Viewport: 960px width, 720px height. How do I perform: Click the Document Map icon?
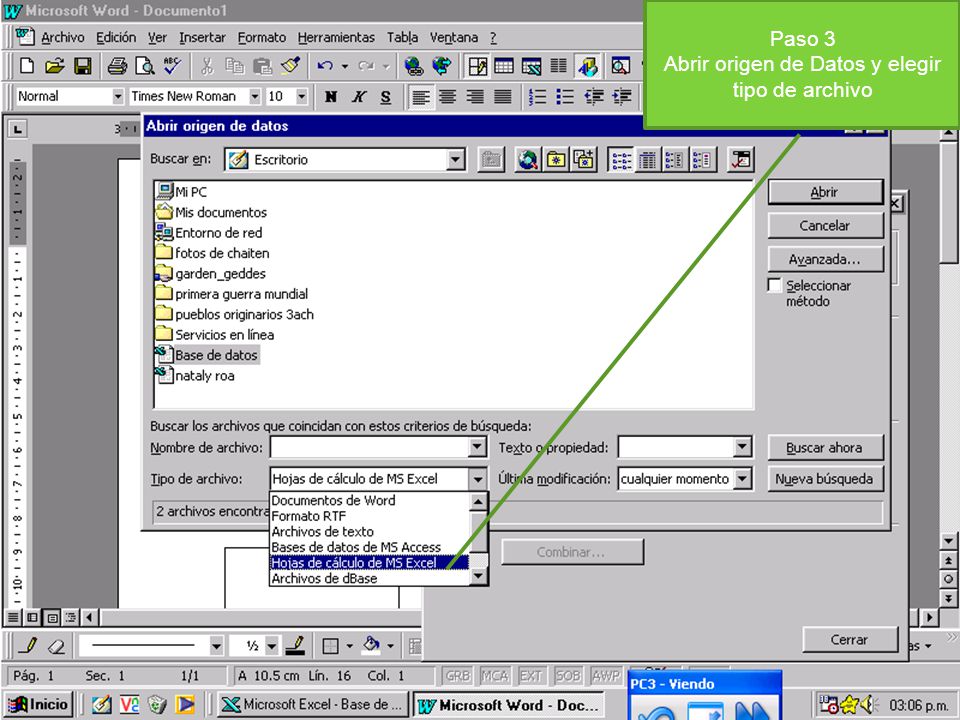pyautogui.click(x=620, y=66)
